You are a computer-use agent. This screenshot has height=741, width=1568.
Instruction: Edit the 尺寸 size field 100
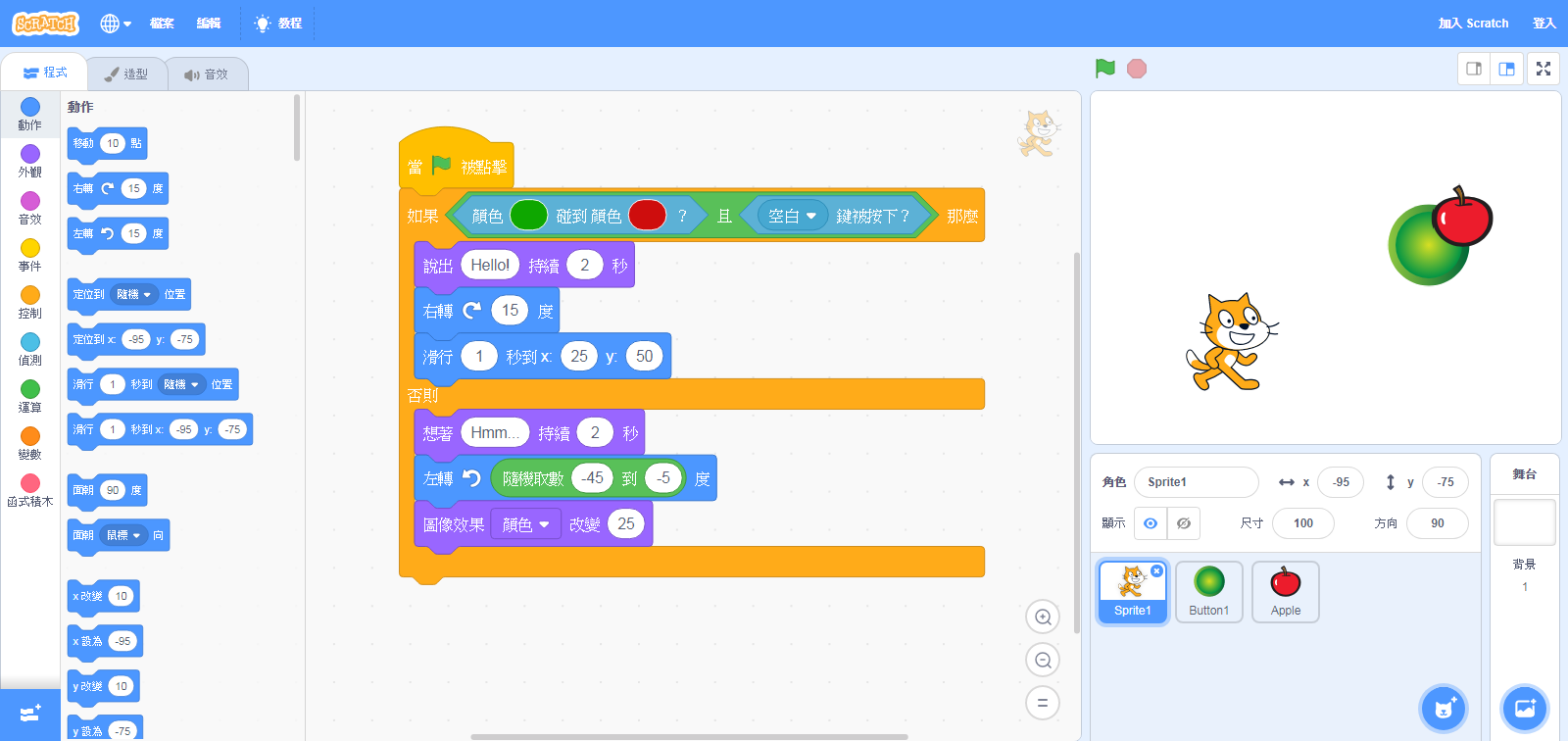point(1303,523)
